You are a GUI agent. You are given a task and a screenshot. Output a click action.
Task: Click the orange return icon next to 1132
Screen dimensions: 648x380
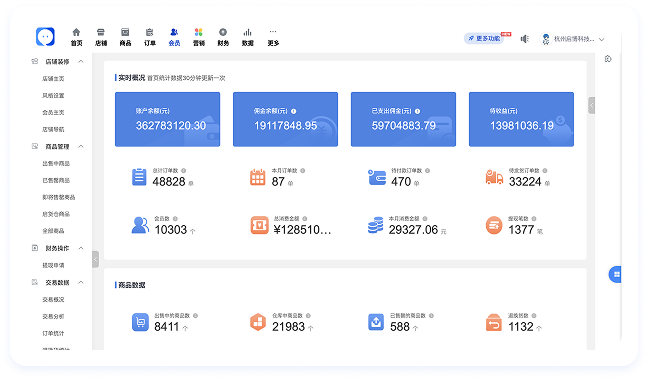coord(494,322)
